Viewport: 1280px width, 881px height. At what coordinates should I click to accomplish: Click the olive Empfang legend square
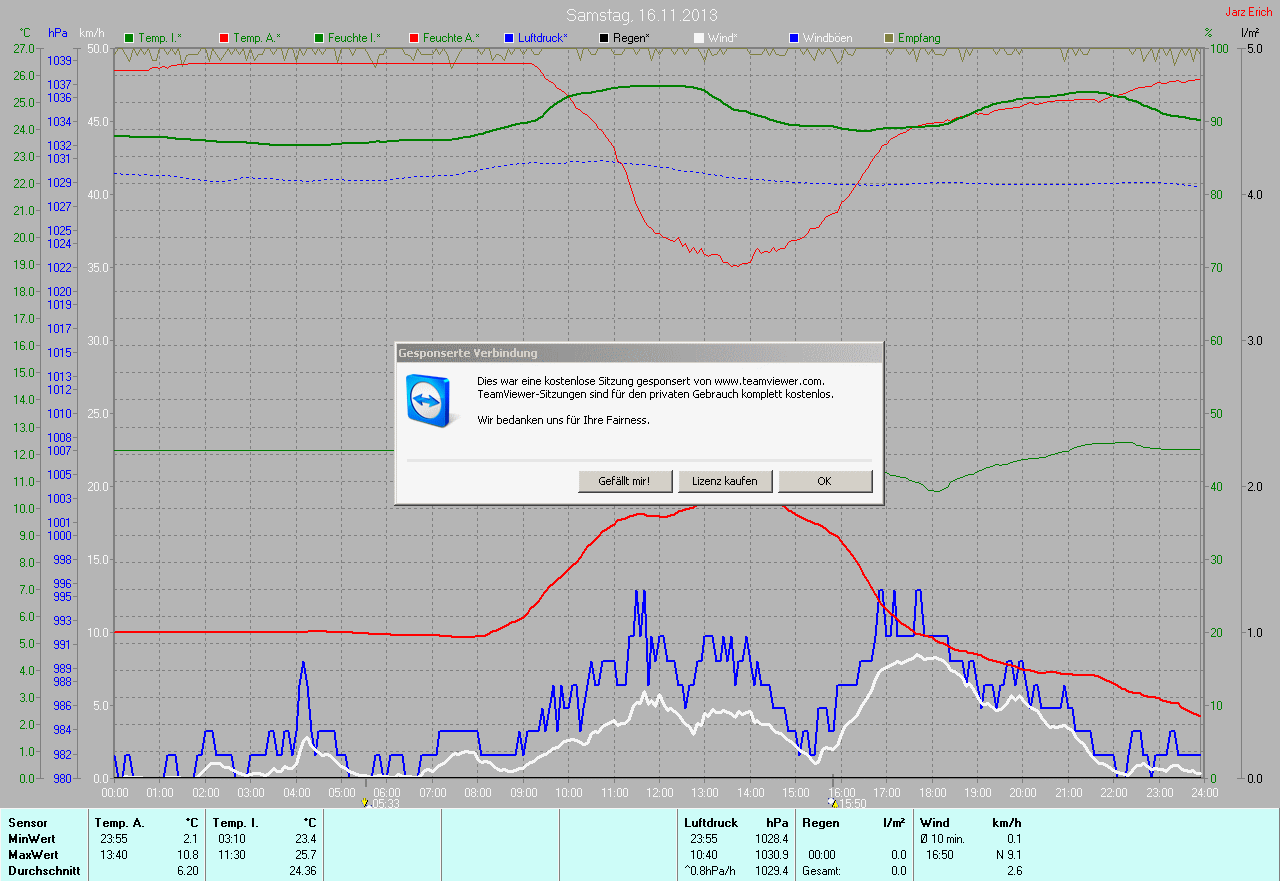pyautogui.click(x=889, y=38)
